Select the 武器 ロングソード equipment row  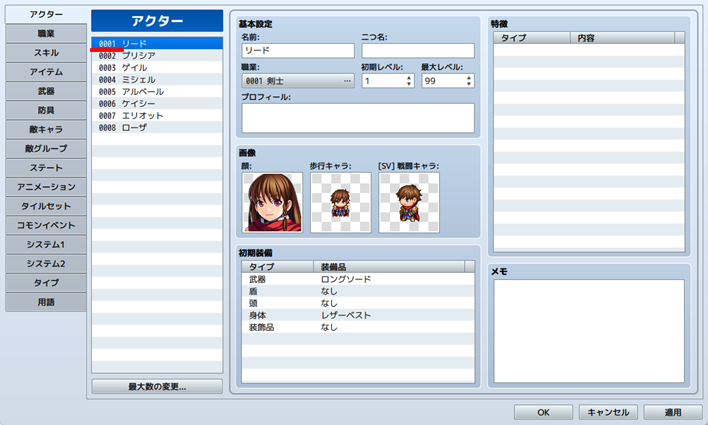coord(357,280)
